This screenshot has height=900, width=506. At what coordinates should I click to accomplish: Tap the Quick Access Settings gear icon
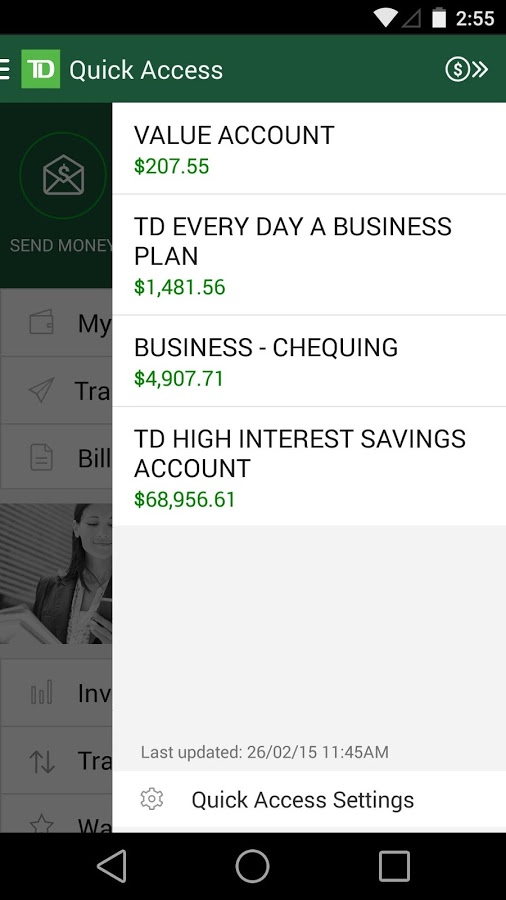[152, 799]
